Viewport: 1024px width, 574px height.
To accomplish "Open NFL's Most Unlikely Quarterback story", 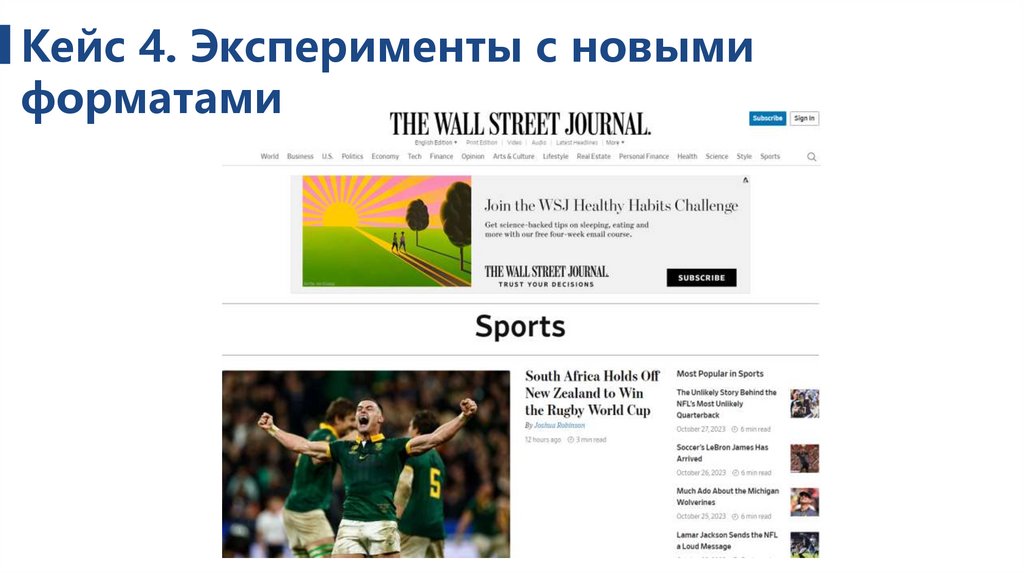I will pyautogui.click(x=726, y=404).
